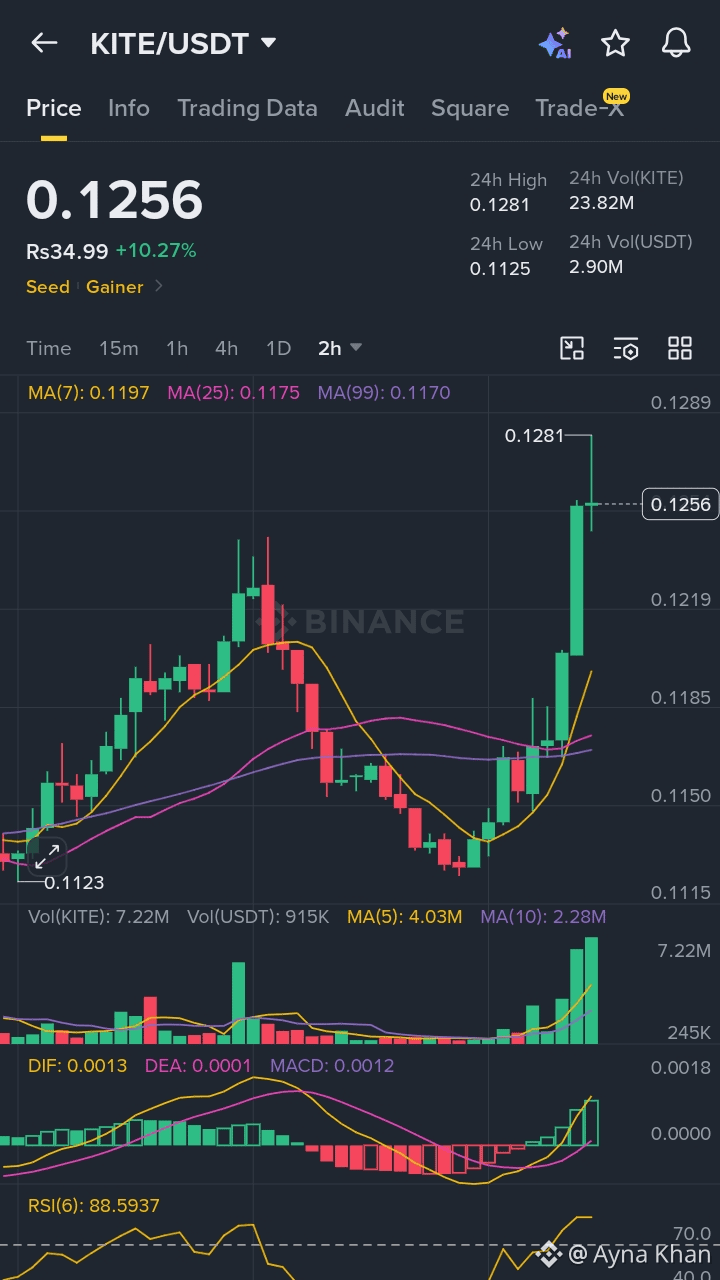Switch to the Trade-X tab
Image resolution: width=720 pixels, height=1280 pixels.
tap(580, 108)
